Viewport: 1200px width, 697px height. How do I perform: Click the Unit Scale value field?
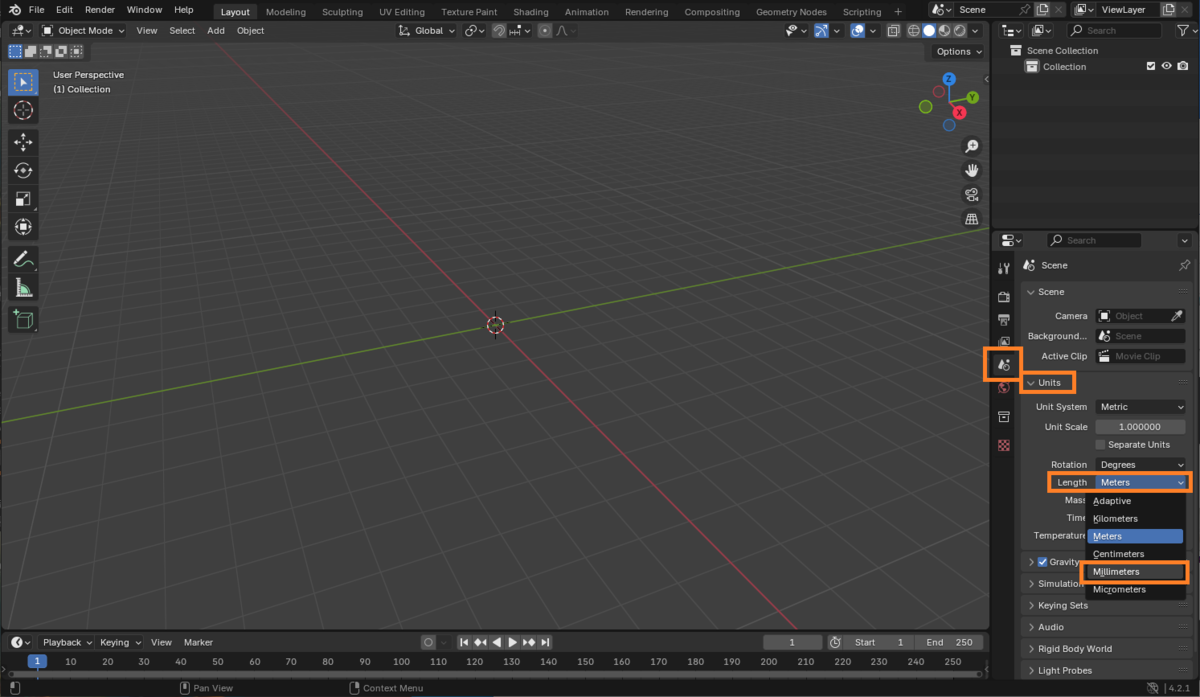click(x=1141, y=427)
